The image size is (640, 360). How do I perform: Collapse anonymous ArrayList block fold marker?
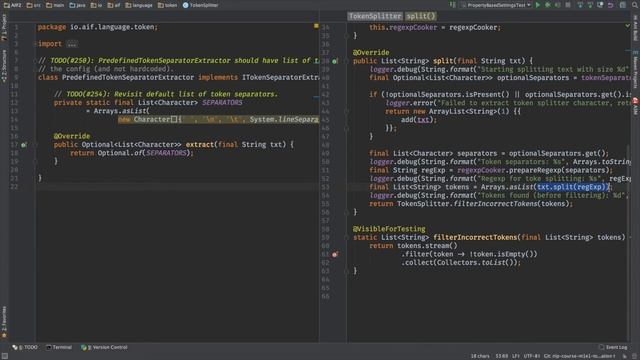pyautogui.click(x=346, y=111)
